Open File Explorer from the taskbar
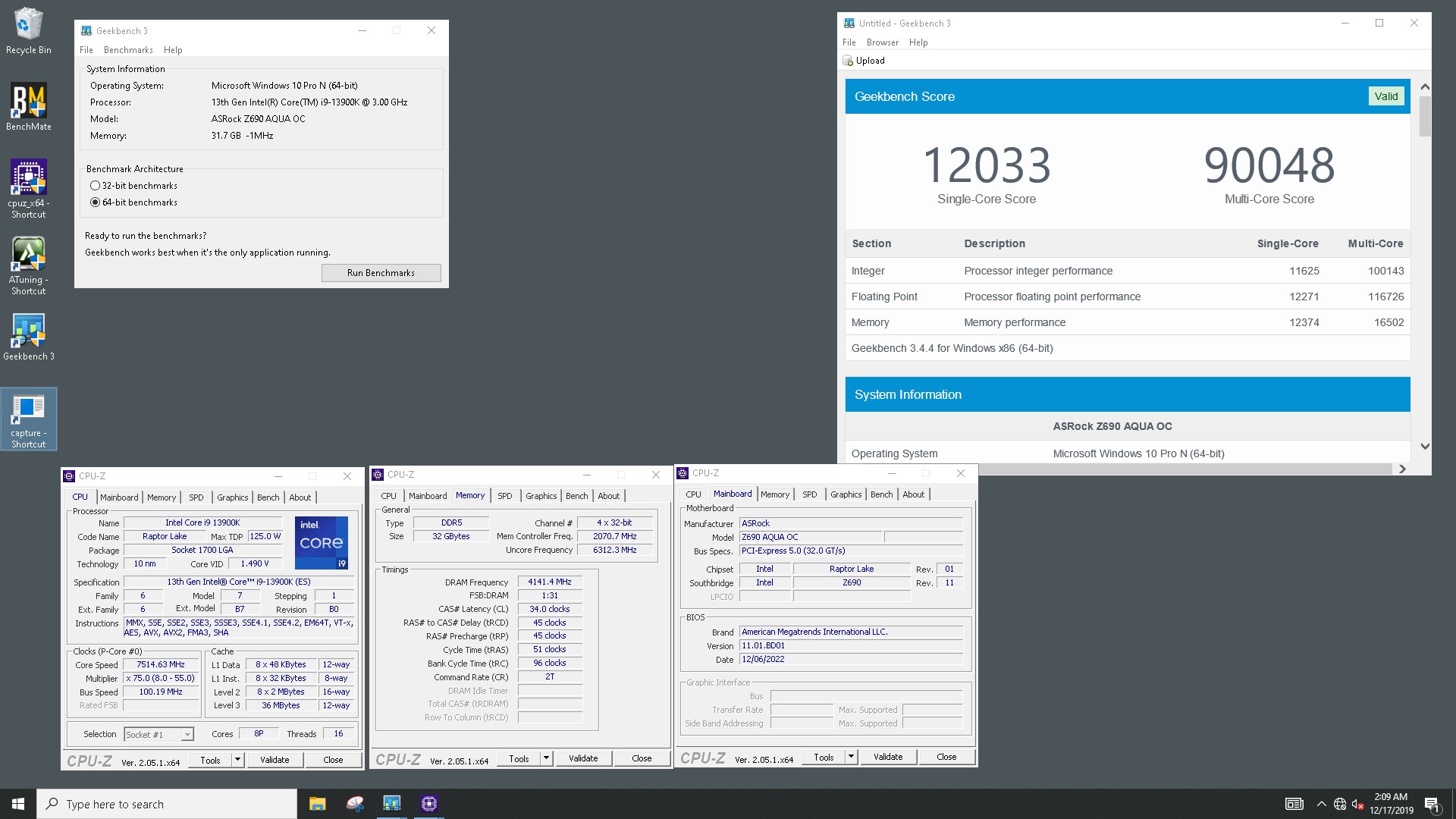The width and height of the screenshot is (1456, 819). point(317,804)
